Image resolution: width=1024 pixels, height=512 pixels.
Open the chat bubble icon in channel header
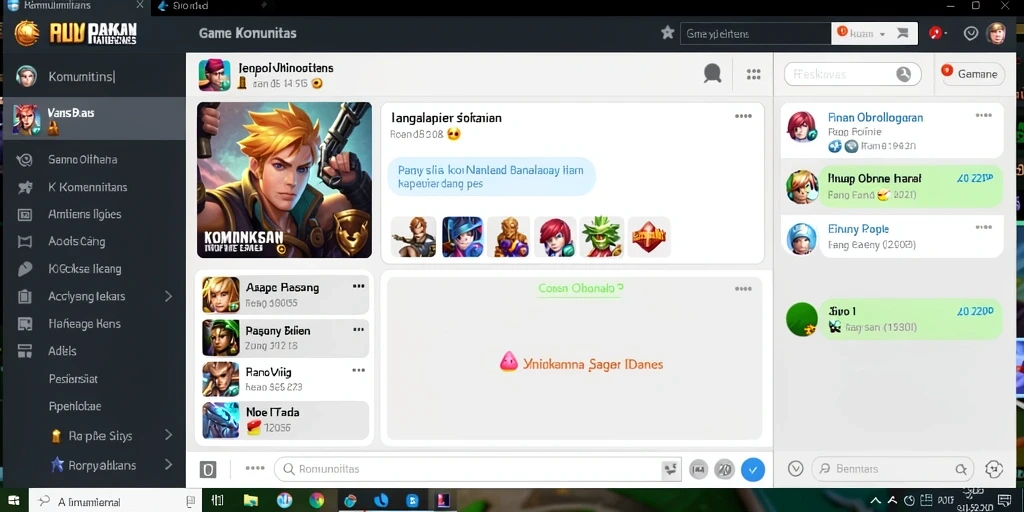712,73
